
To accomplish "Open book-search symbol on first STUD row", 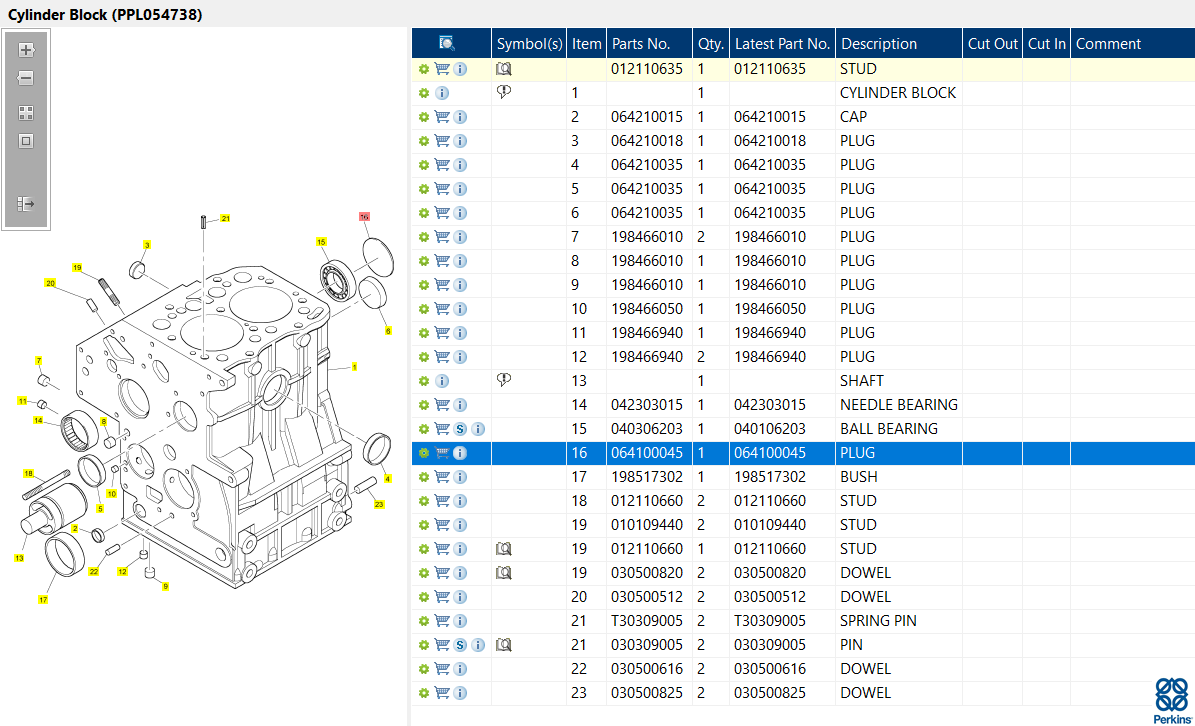I will tap(504, 69).
